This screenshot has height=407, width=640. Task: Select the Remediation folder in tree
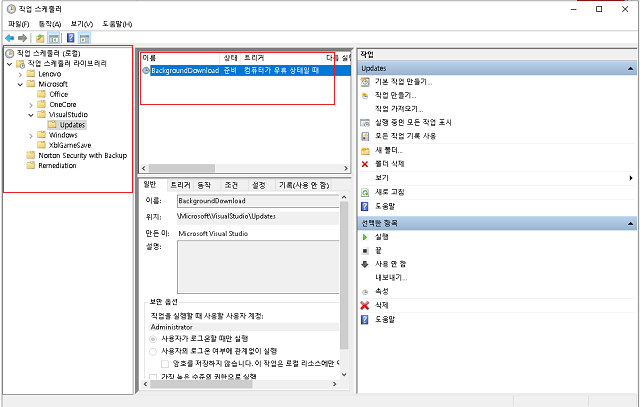click(57, 166)
